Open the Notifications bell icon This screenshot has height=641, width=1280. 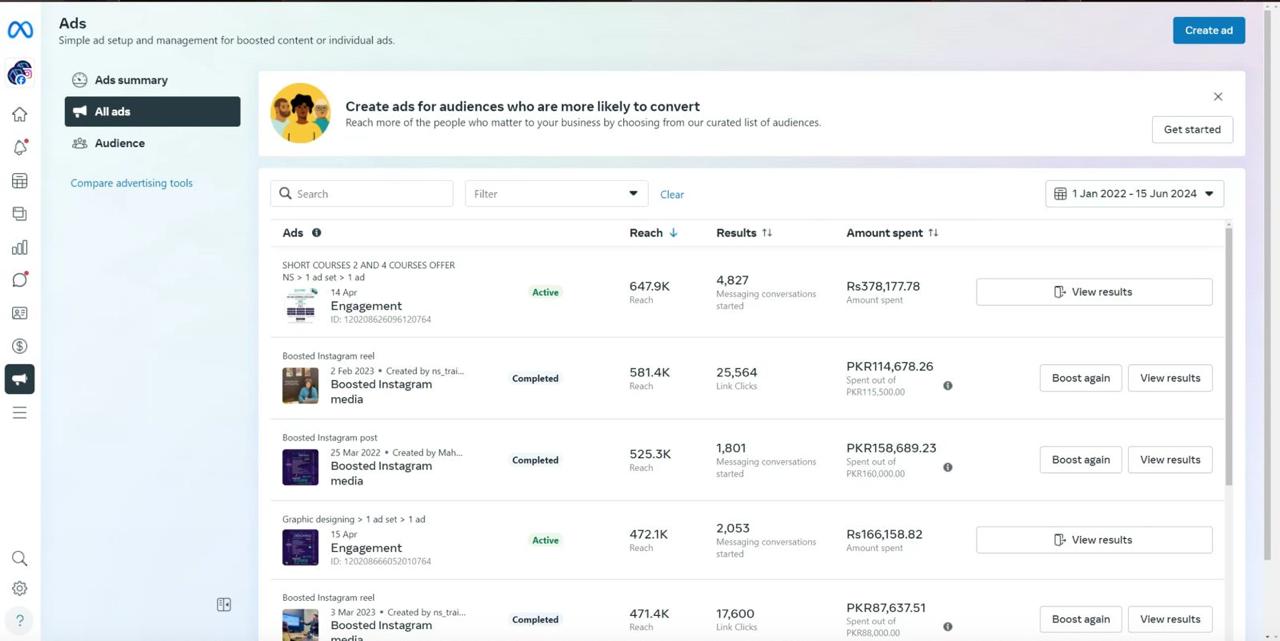point(19,148)
